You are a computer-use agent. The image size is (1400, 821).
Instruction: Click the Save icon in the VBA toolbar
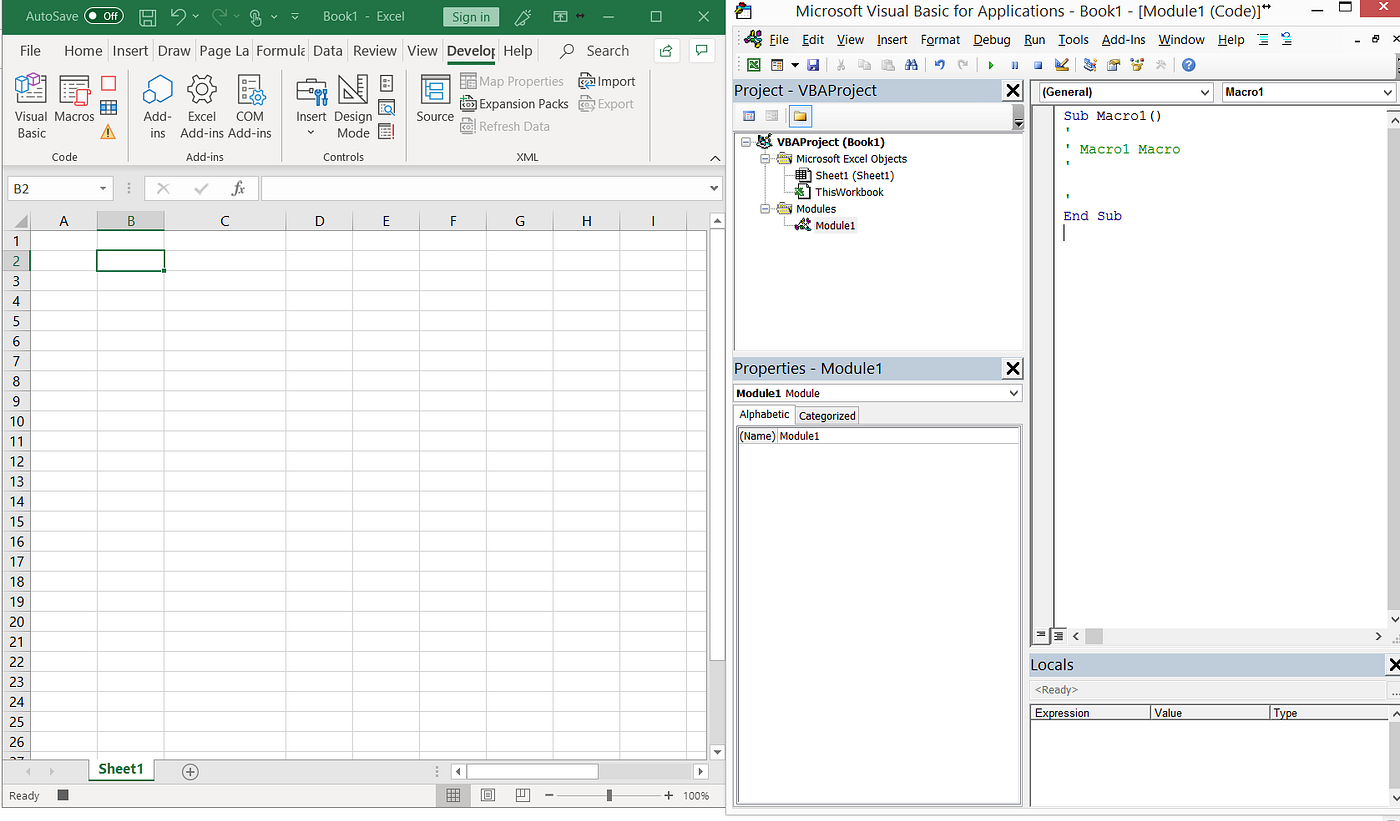point(813,64)
